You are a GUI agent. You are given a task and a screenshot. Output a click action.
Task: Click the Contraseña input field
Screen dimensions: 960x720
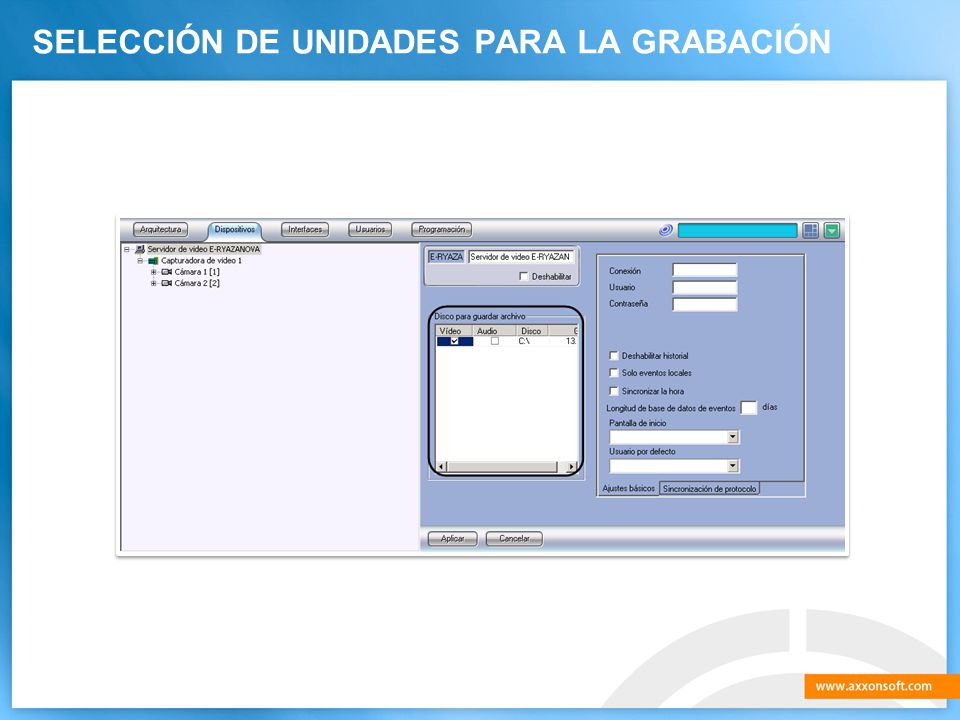705,304
